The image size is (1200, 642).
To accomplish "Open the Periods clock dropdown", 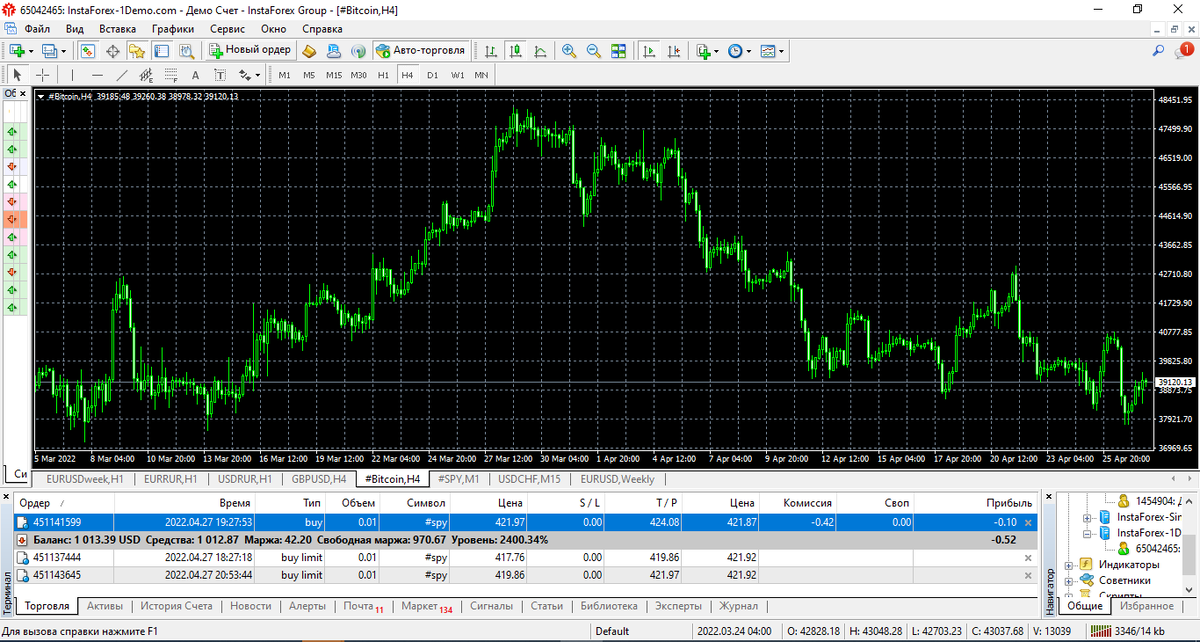I will click(735, 50).
